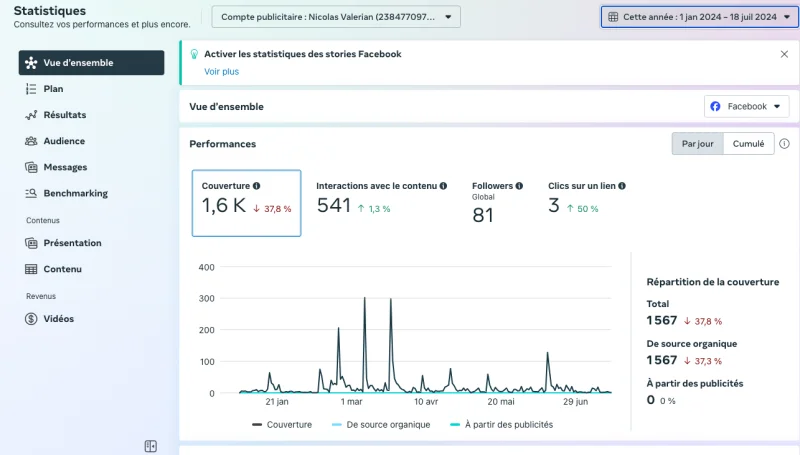Open the Benchmarking icon
Image resolution: width=800 pixels, height=455 pixels.
[x=32, y=193]
